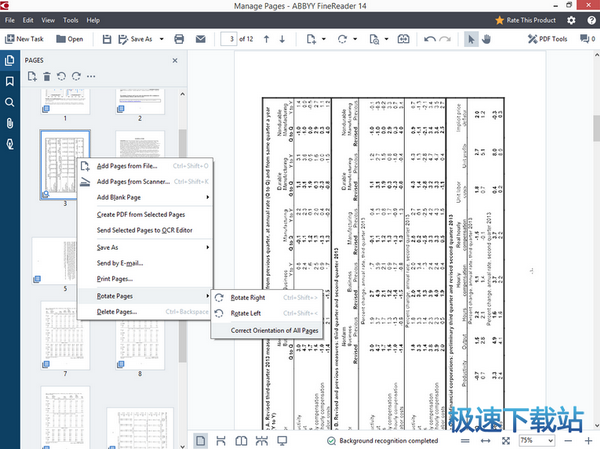600x449 pixels.
Task: Expand Add Blank Page submenu
Action: point(145,197)
